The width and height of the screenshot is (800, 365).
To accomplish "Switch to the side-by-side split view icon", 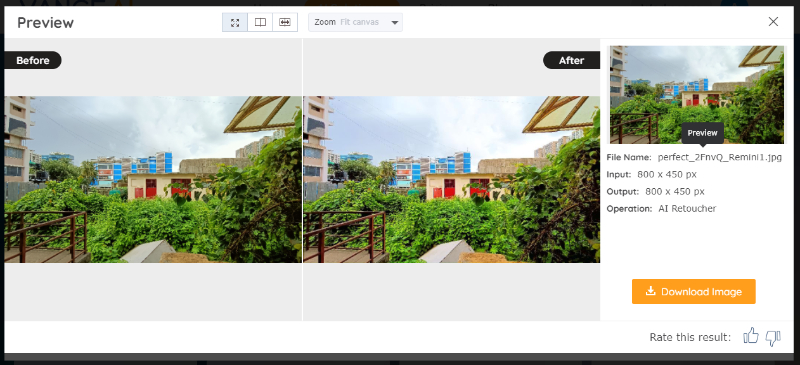I will pos(260,22).
